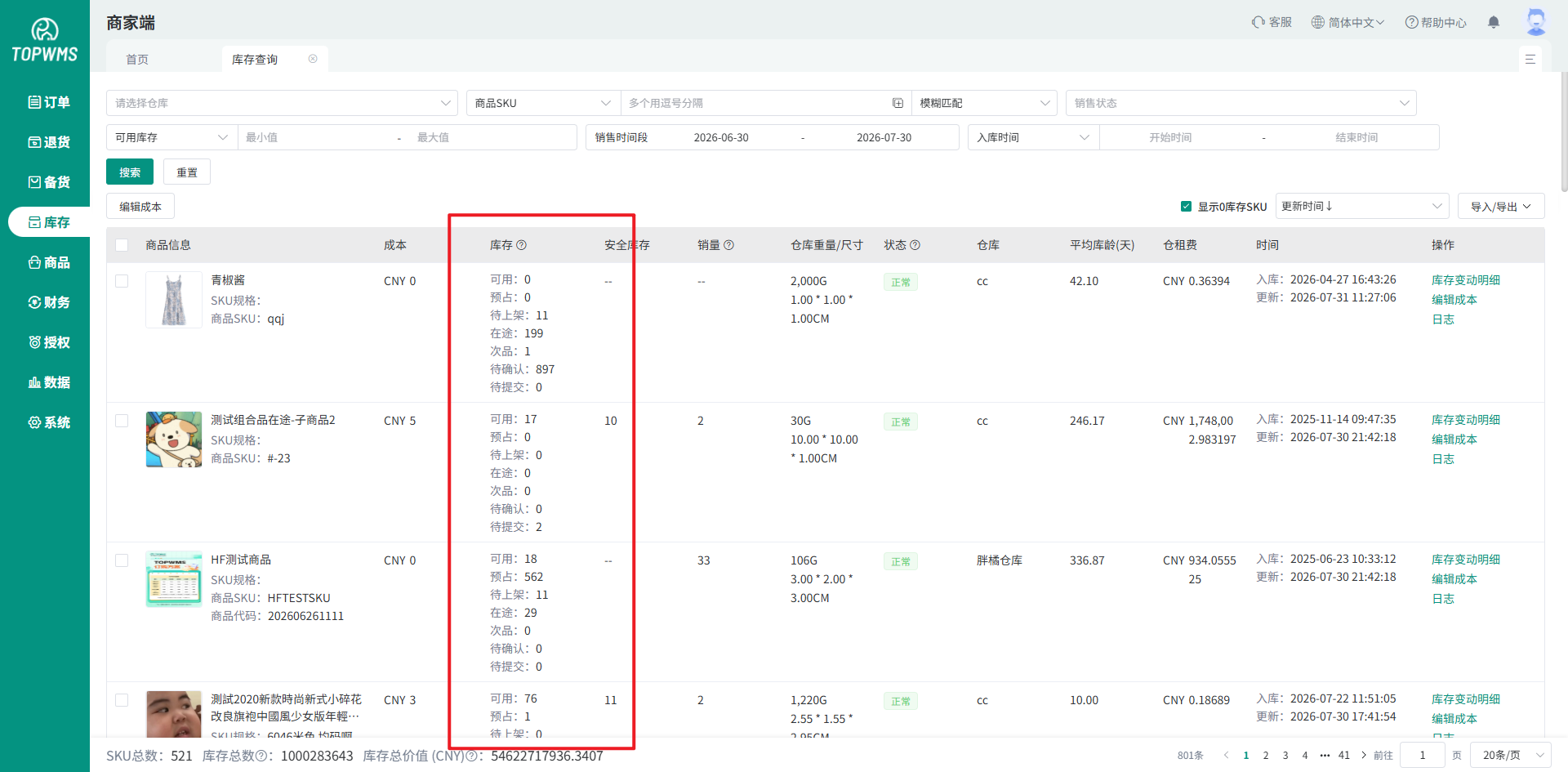Go to previous page arrow
Screen dimensions: 1568x772
point(1226,755)
